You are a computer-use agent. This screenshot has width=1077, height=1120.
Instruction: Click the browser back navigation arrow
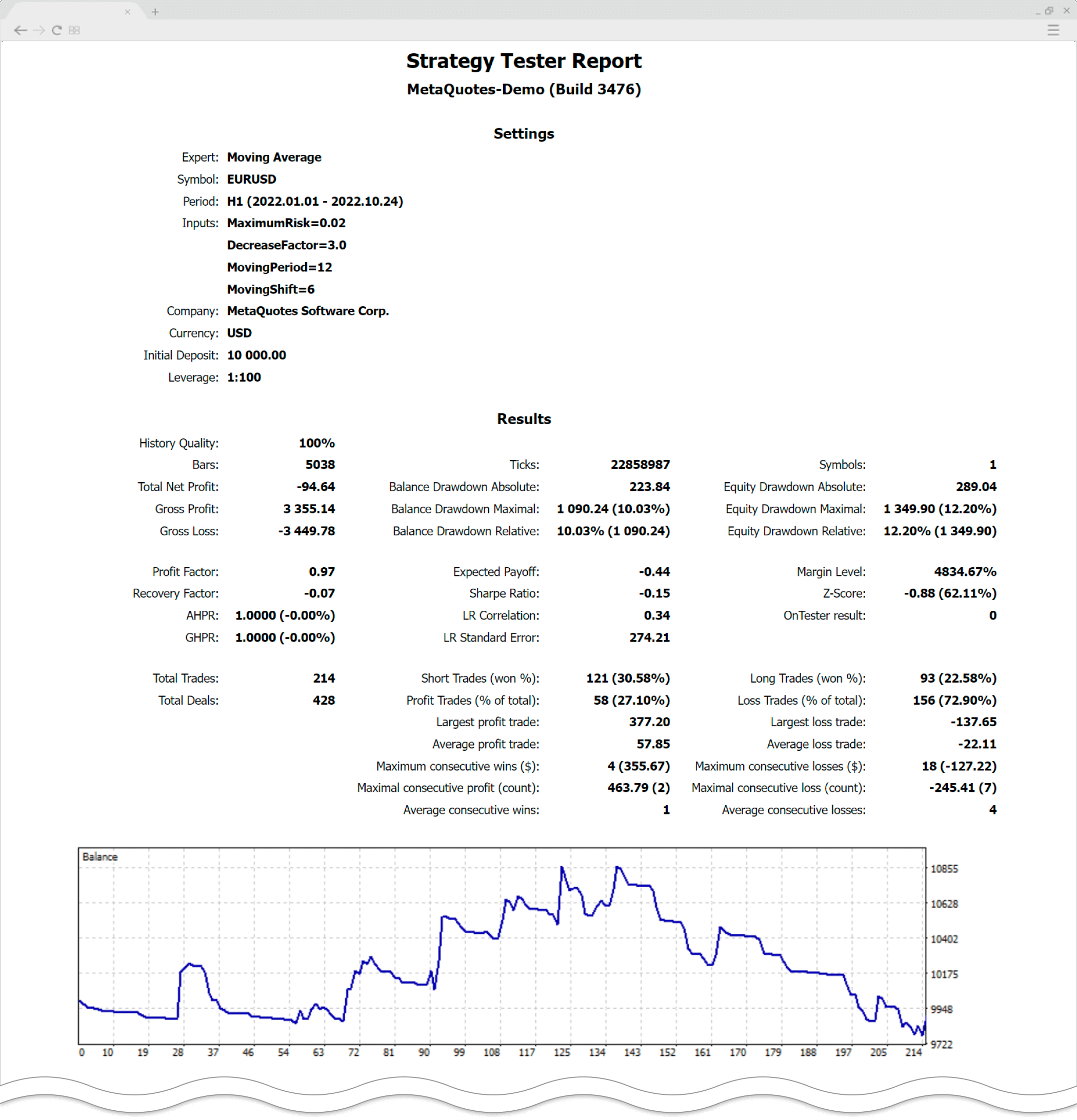21,30
